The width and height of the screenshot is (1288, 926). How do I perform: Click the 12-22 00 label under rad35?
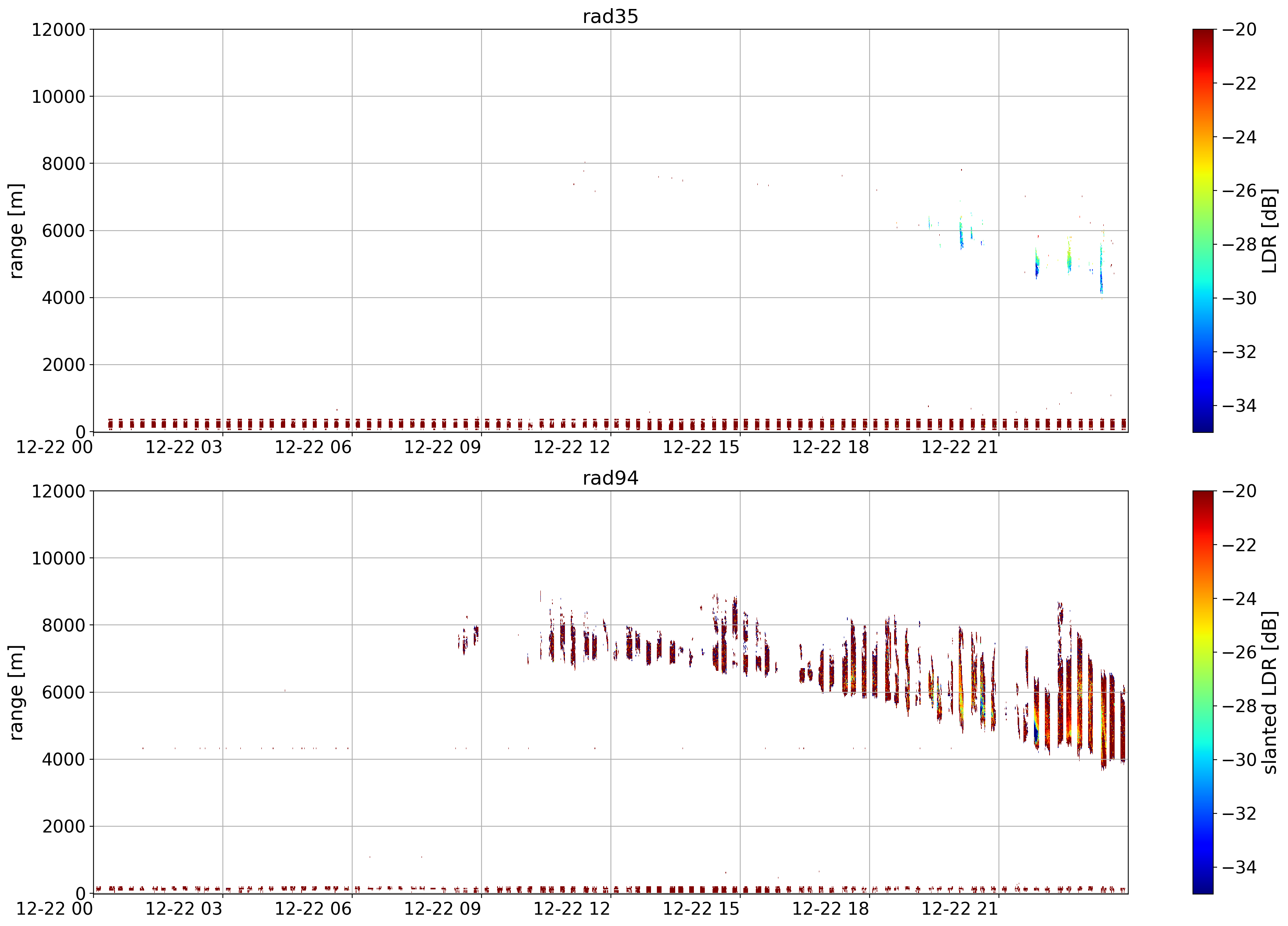click(x=55, y=447)
